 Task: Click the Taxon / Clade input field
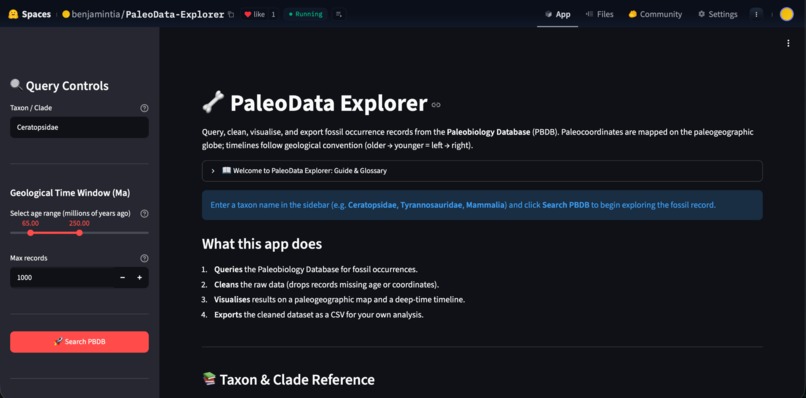click(79, 128)
